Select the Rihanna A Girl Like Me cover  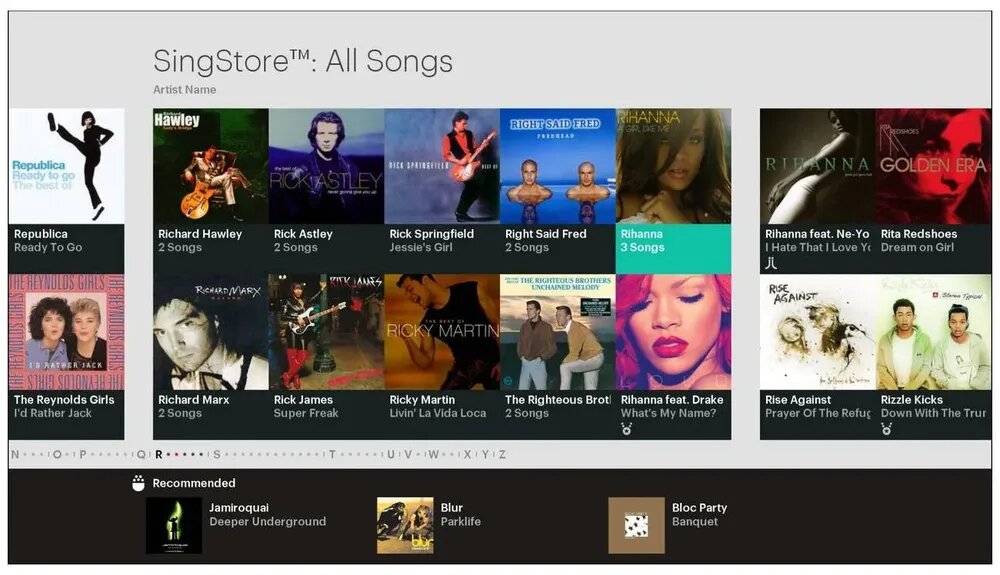tap(673, 166)
